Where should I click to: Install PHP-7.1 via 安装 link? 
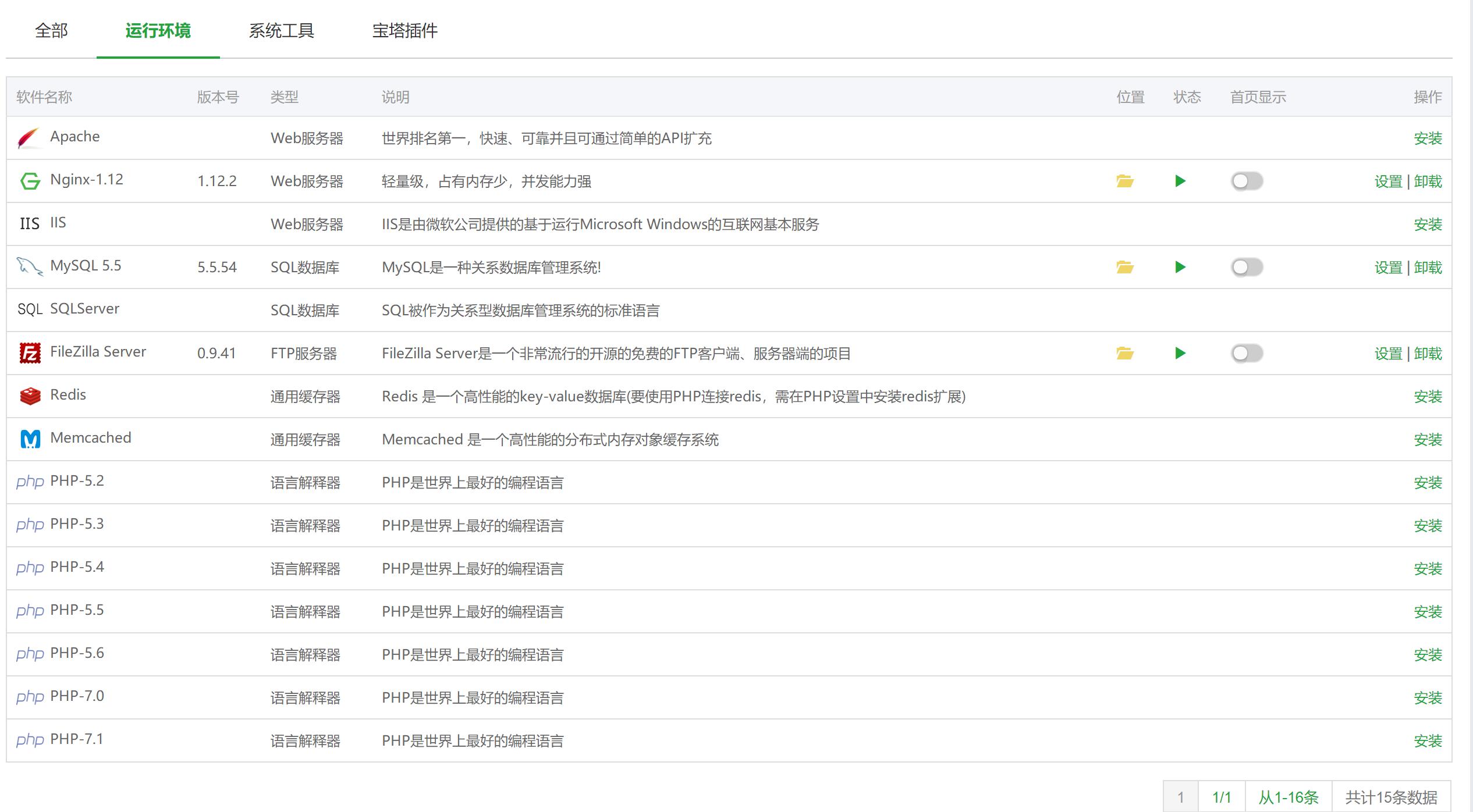pos(1428,741)
